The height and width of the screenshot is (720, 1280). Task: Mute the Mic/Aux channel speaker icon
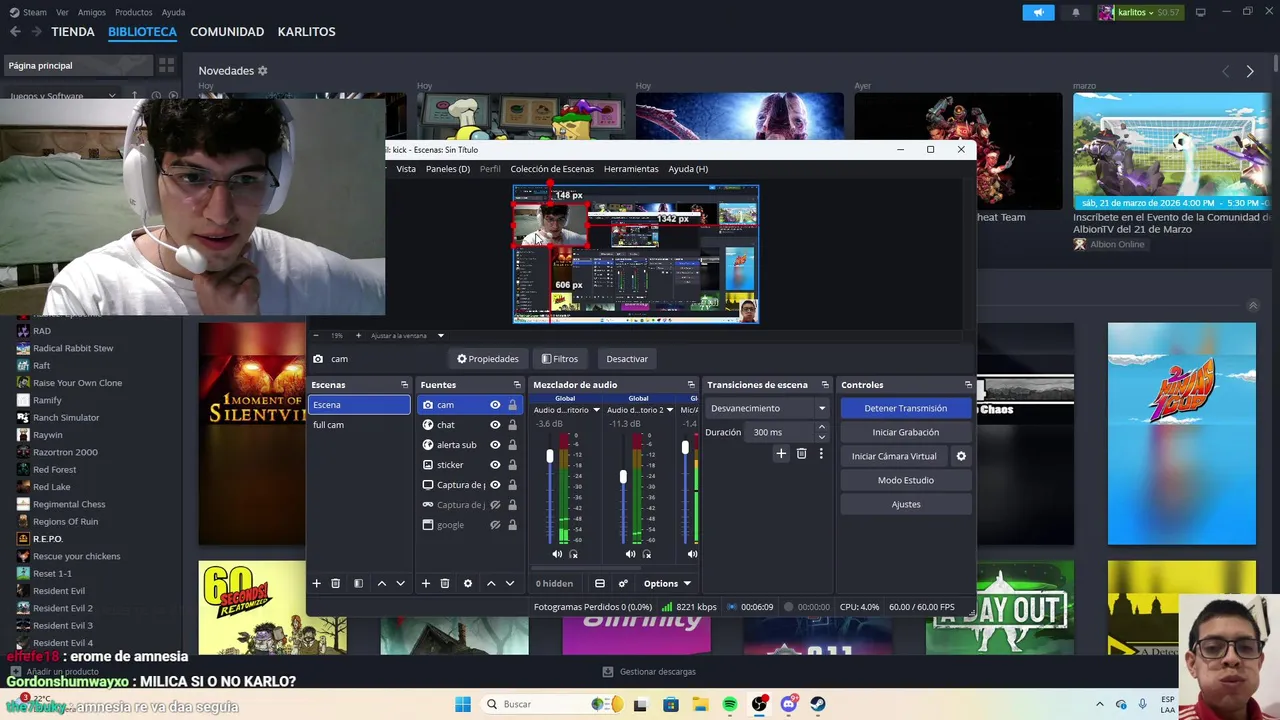pos(692,554)
